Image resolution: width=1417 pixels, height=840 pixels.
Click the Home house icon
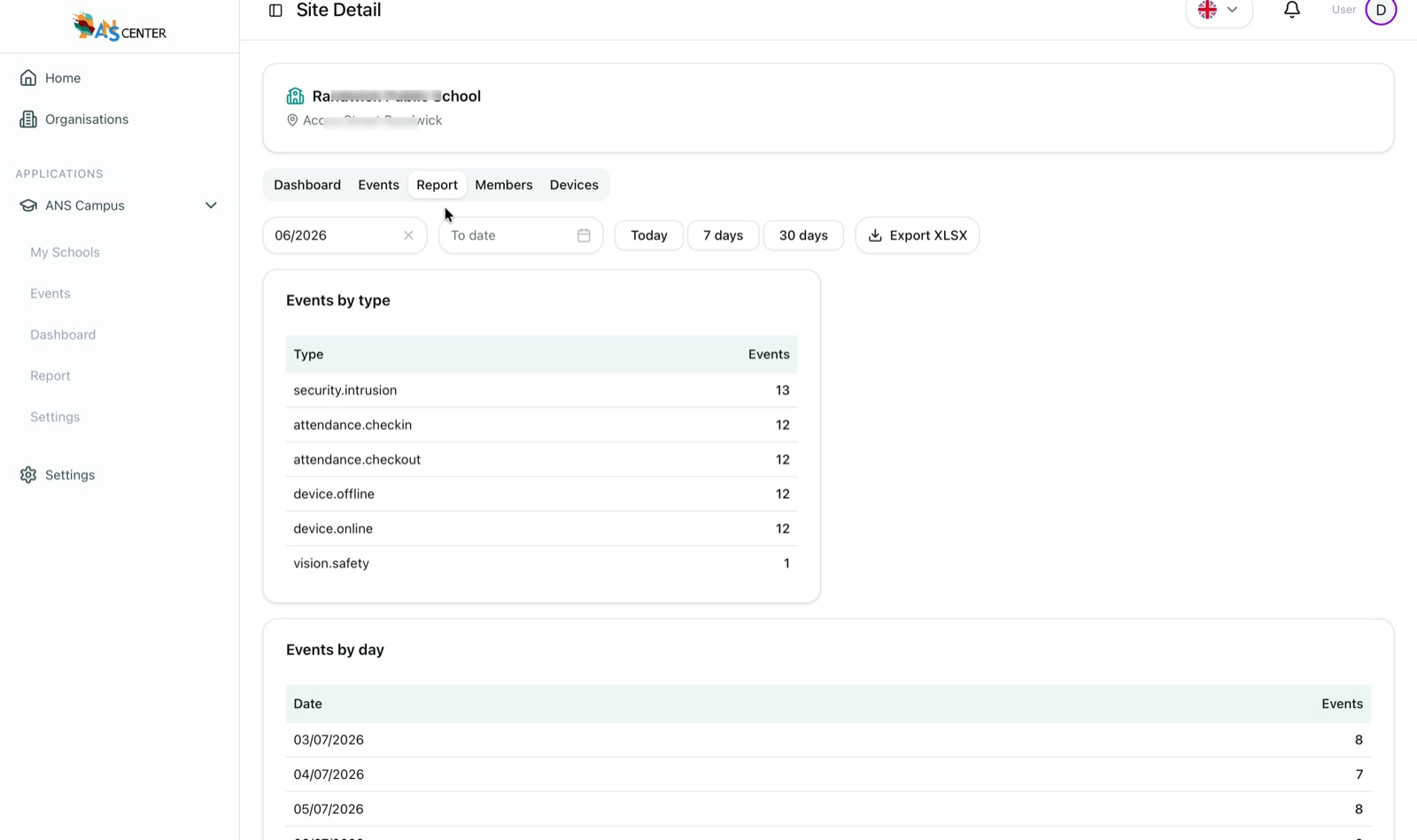coord(28,78)
